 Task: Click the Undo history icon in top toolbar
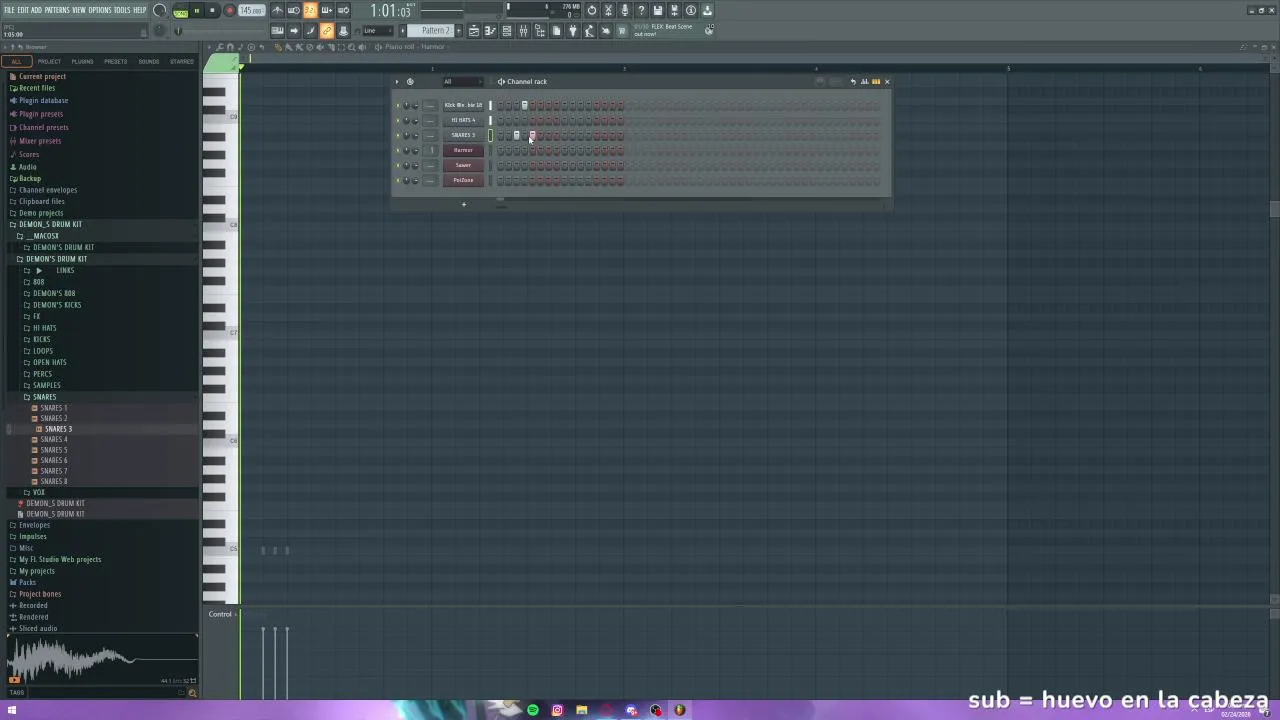pyautogui.click(x=592, y=11)
